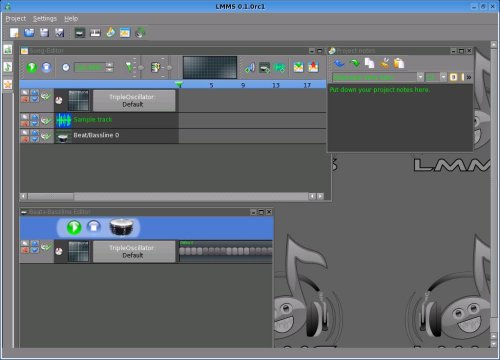Select the scissors cut icon in Project notes
The width and height of the screenshot is (500, 360).
click(384, 63)
